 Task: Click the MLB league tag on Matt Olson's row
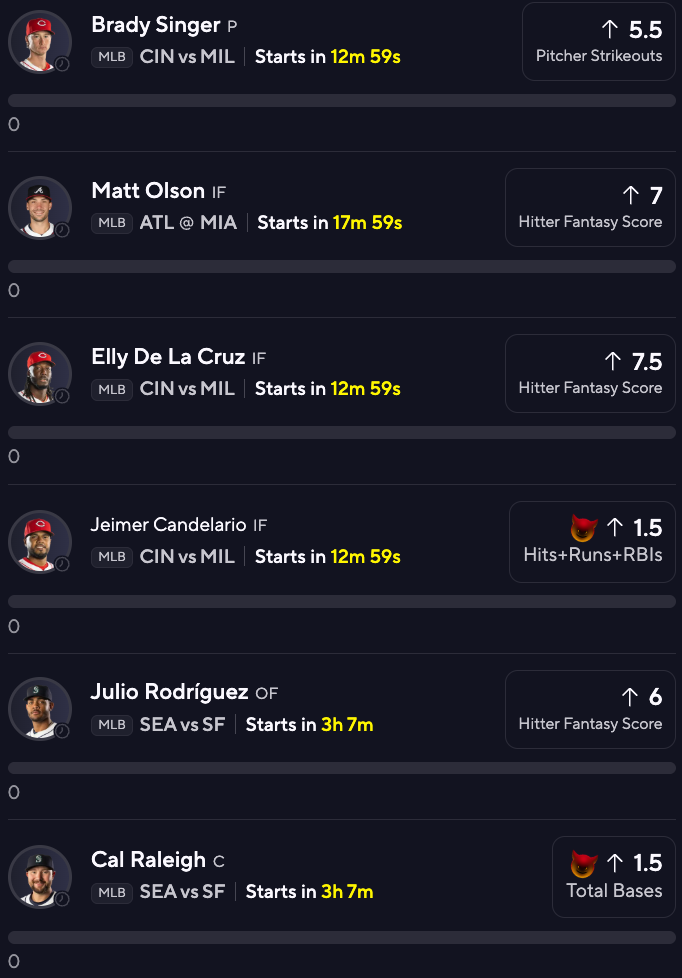point(112,223)
